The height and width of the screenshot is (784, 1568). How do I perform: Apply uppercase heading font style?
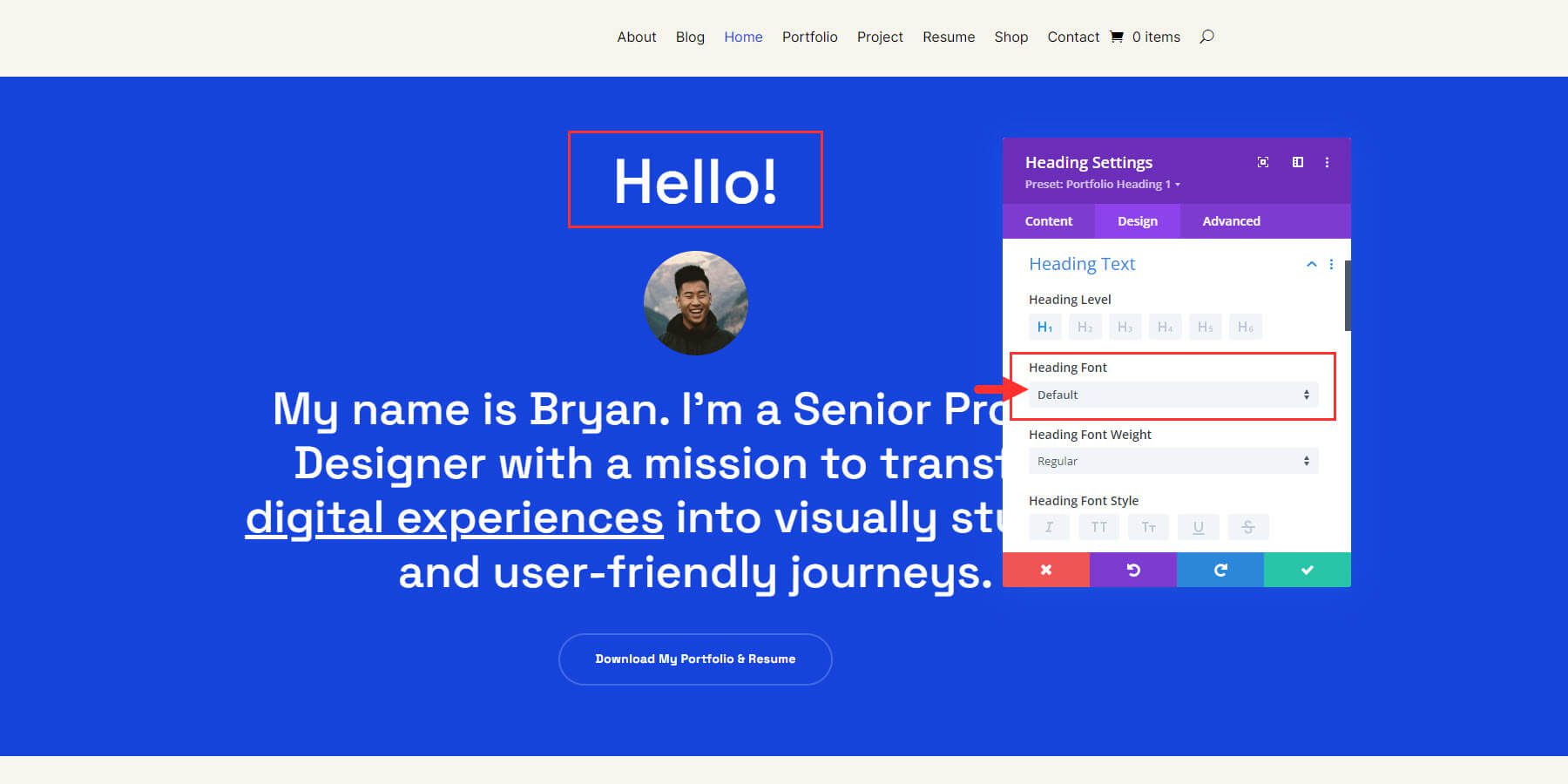click(x=1098, y=527)
